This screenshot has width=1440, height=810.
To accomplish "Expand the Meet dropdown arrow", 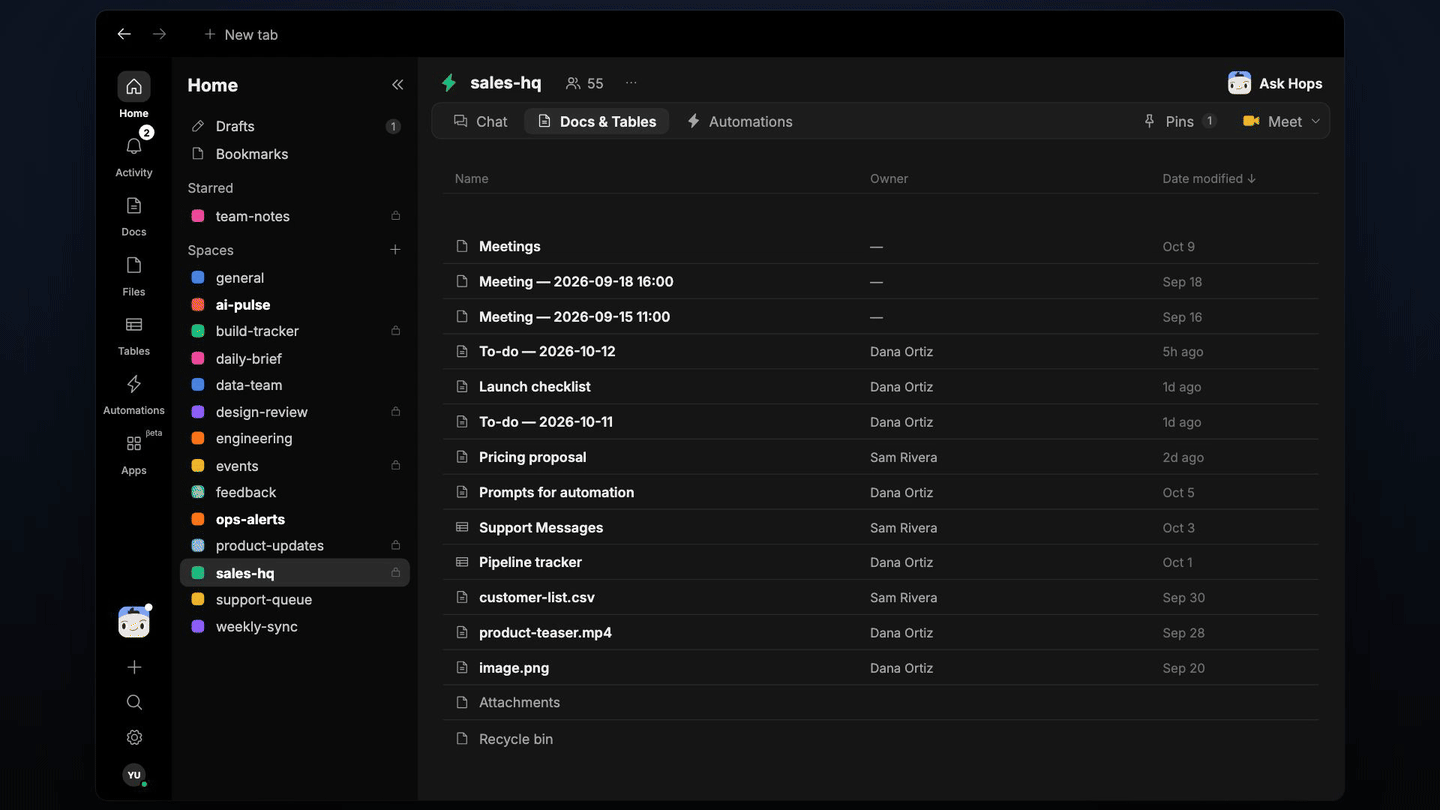I will 1315,121.
